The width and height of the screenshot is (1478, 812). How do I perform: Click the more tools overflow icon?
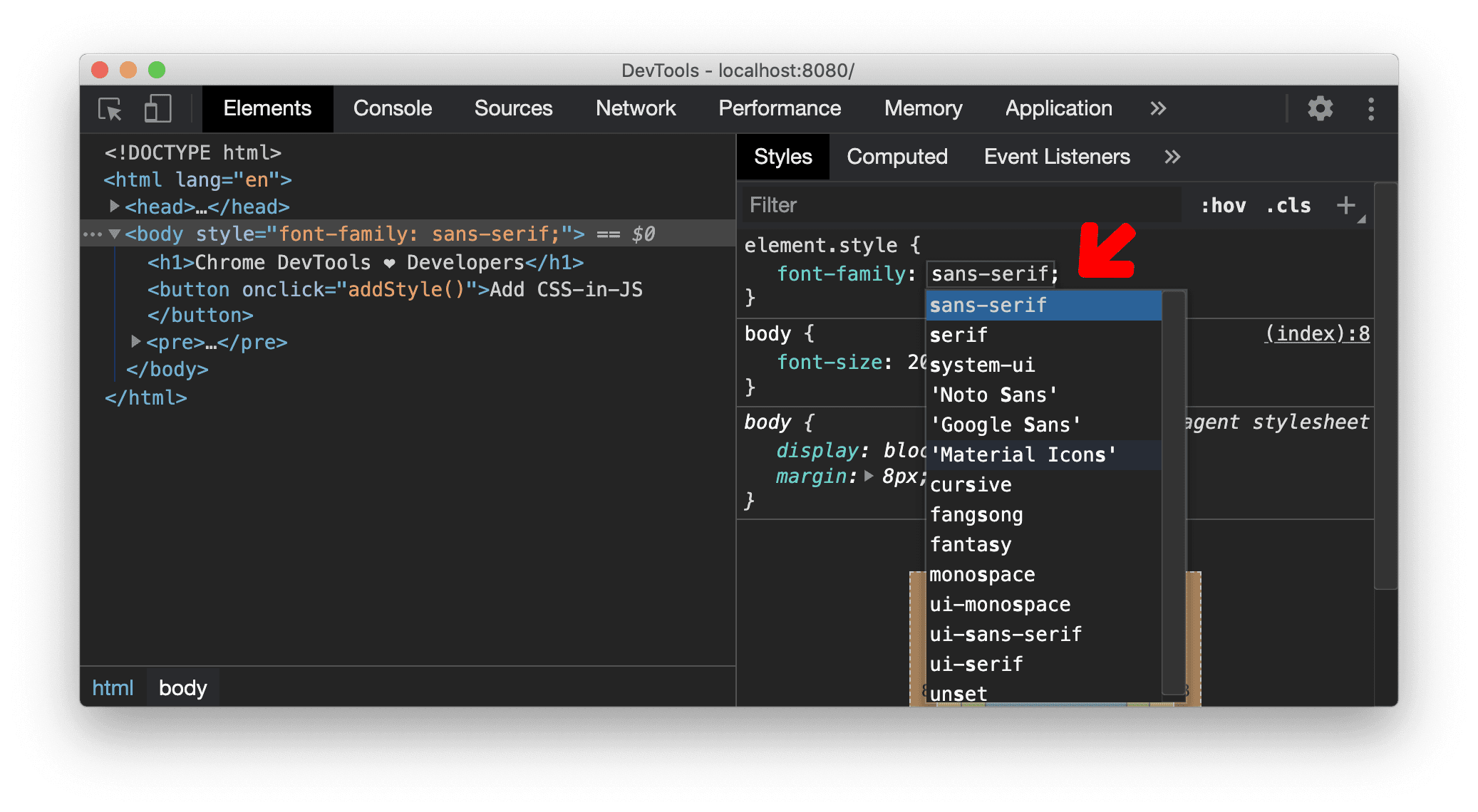[x=1158, y=109]
